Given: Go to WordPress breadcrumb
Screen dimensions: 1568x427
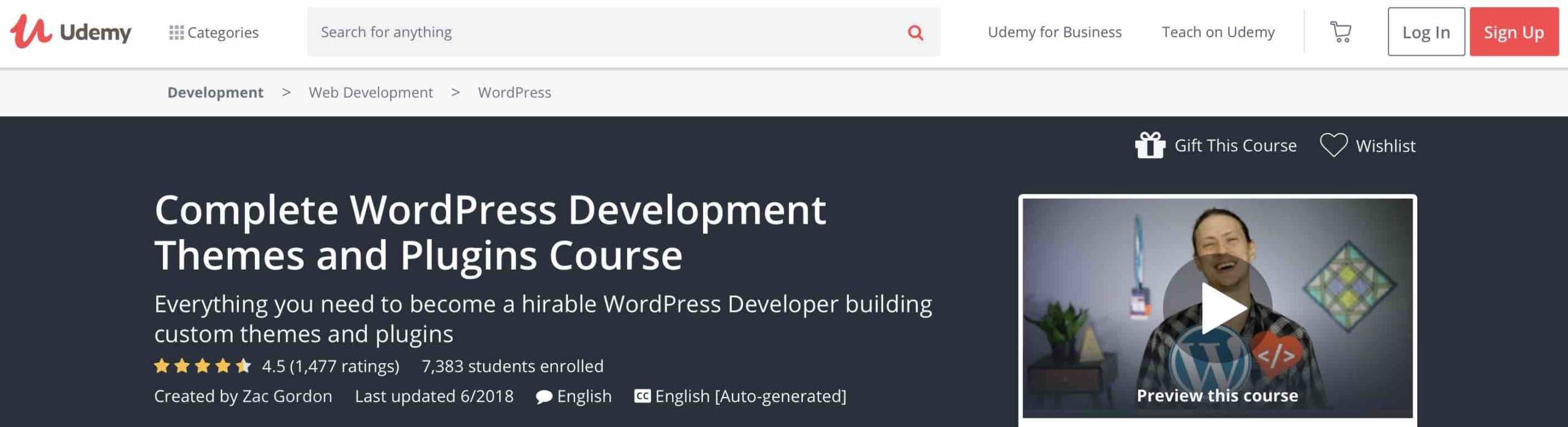Looking at the screenshot, I should [514, 93].
